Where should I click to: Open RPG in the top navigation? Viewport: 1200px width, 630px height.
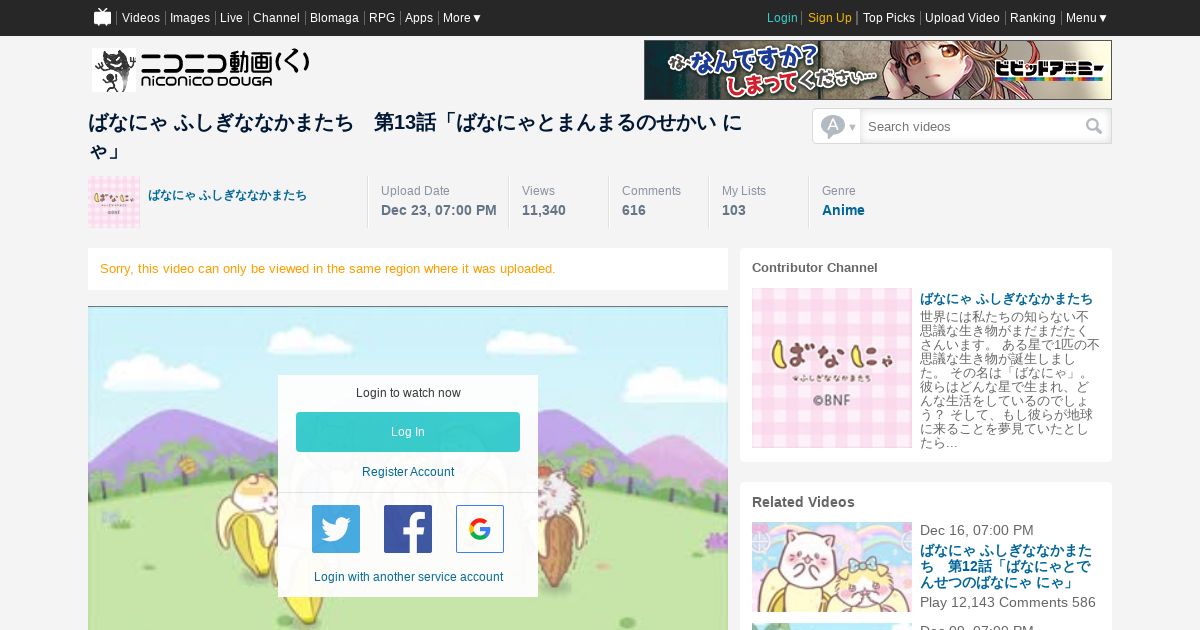382,18
